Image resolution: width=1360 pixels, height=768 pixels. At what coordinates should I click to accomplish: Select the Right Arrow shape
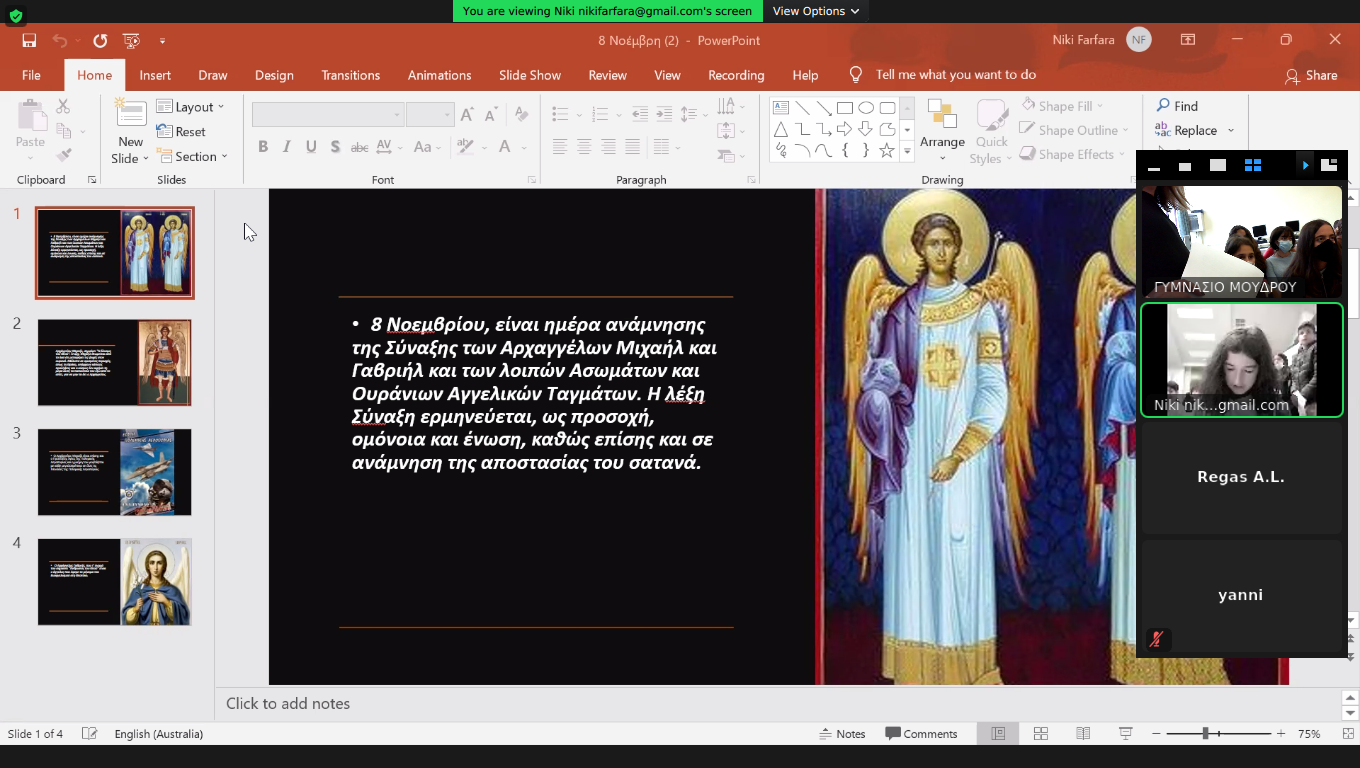click(845, 129)
